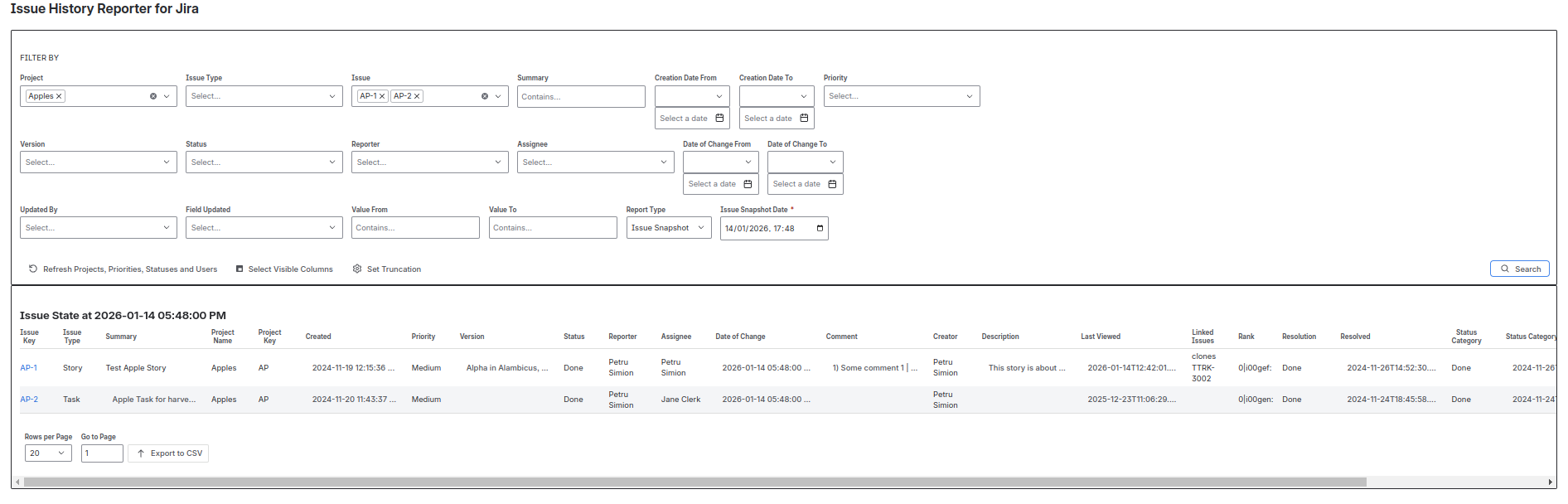Click 'clones TTRK-3002' linked issues cell
Viewport: 1568px width, 504px height.
(1203, 367)
